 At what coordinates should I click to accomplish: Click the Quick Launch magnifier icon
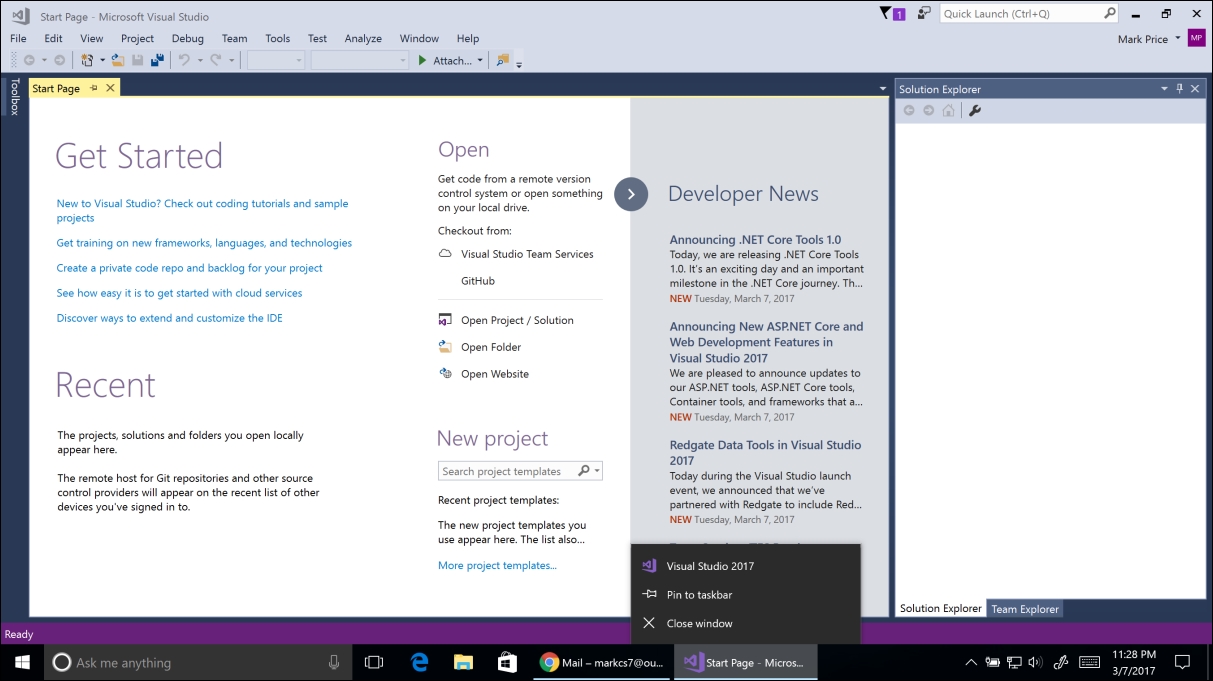pos(1109,13)
